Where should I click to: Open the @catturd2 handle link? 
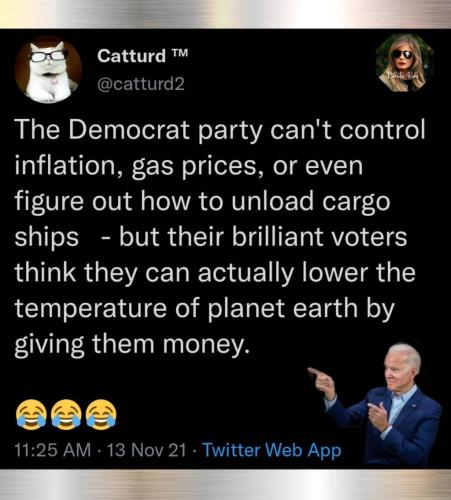click(141, 84)
